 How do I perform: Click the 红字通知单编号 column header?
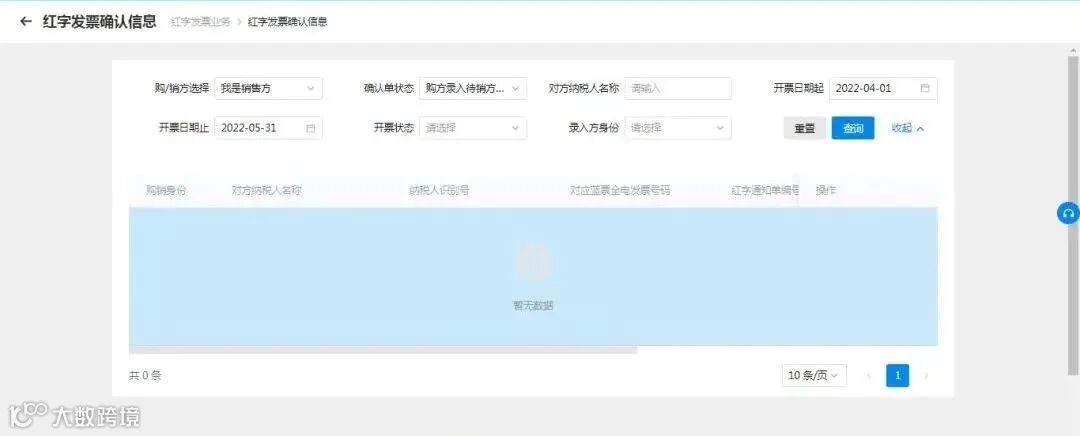[765, 191]
